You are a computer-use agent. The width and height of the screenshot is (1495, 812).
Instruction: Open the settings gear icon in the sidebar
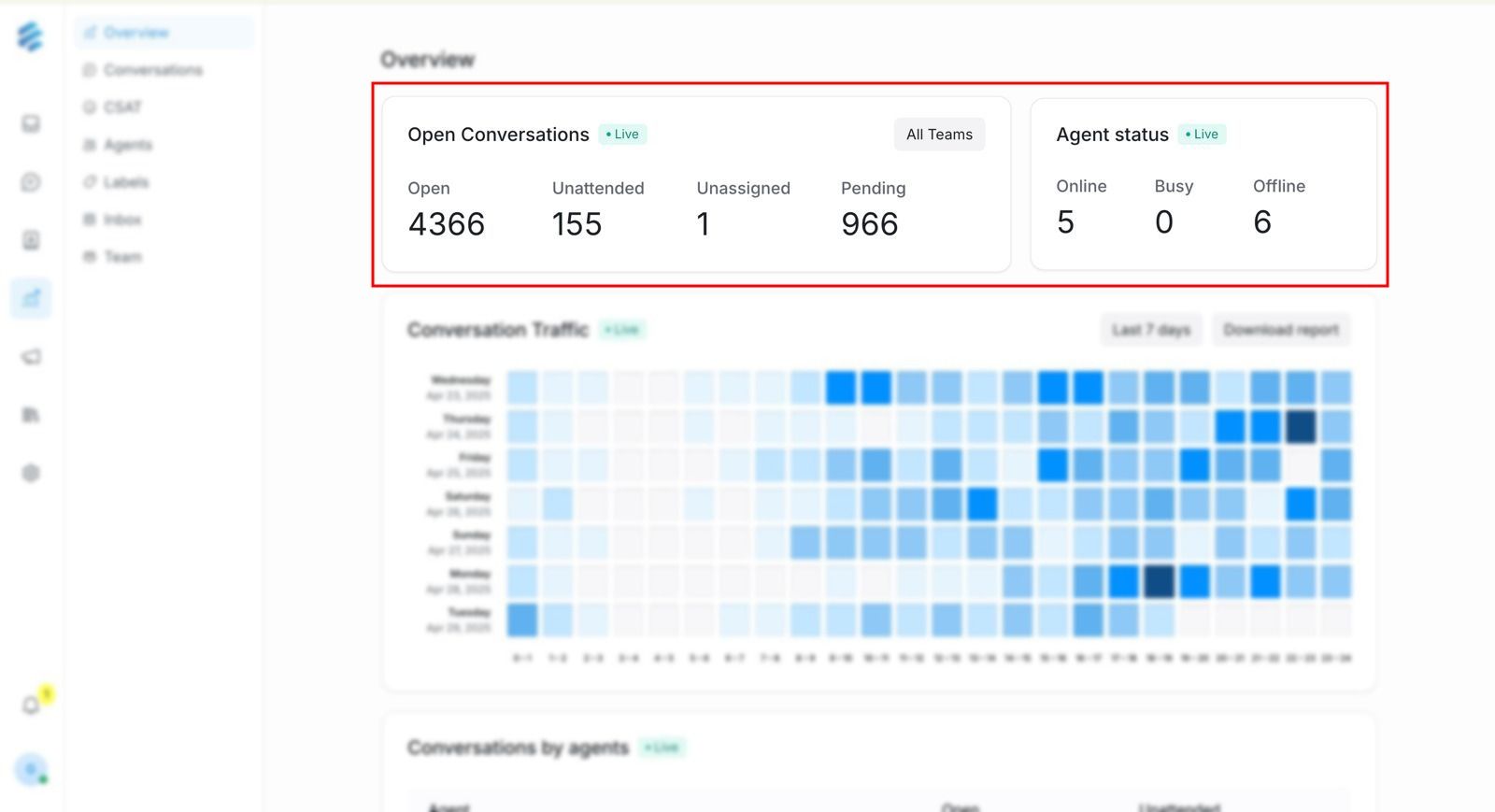click(x=31, y=473)
